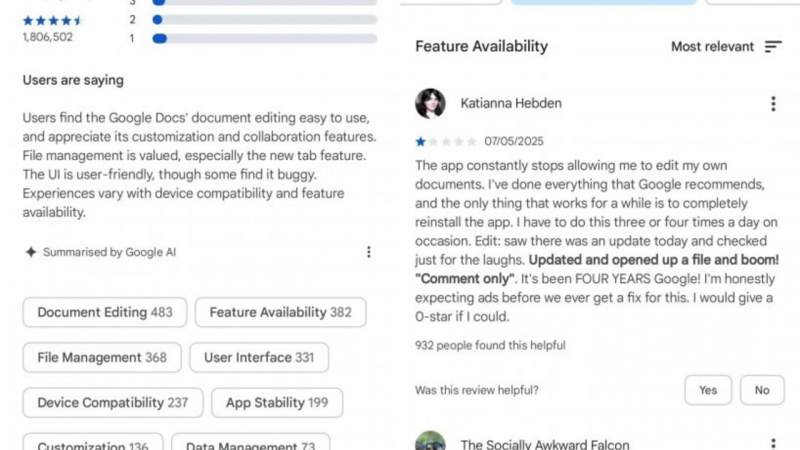The width and height of the screenshot is (800, 450).
Task: Click the Google AI sparkle icon
Action: 31,252
